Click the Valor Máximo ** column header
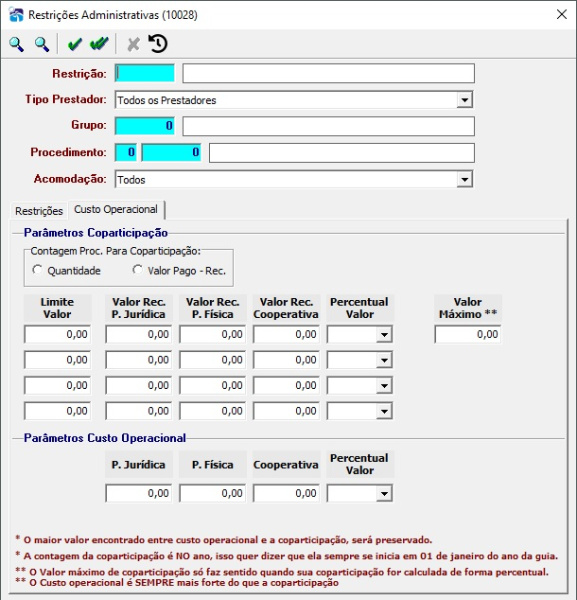Viewport: 577px width, 600px height. point(468,308)
